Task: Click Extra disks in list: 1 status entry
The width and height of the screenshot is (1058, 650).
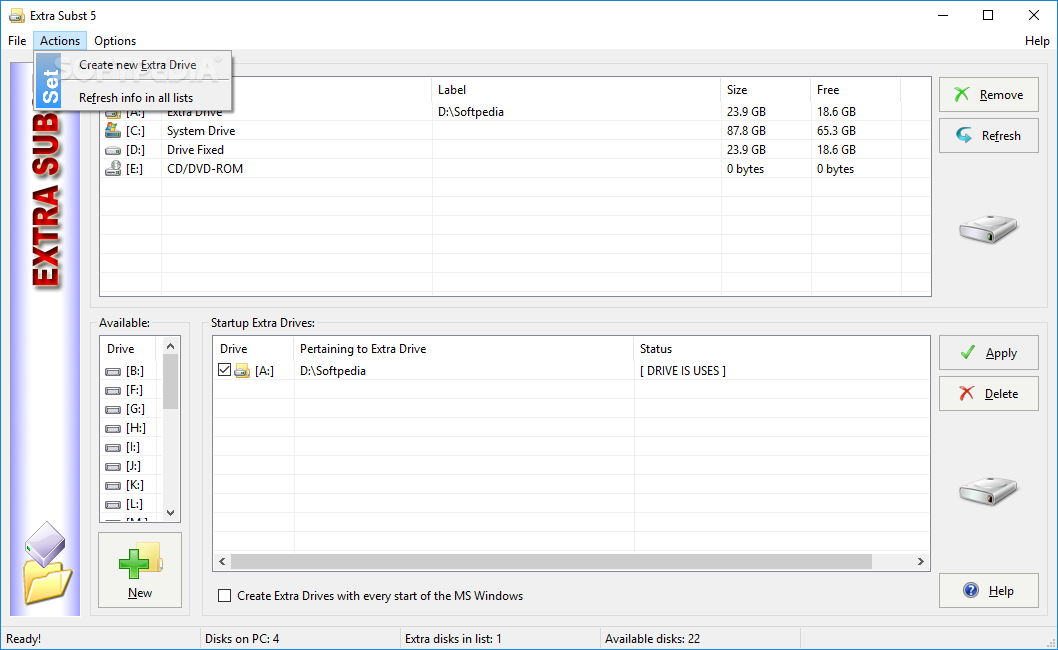Action: point(453,639)
